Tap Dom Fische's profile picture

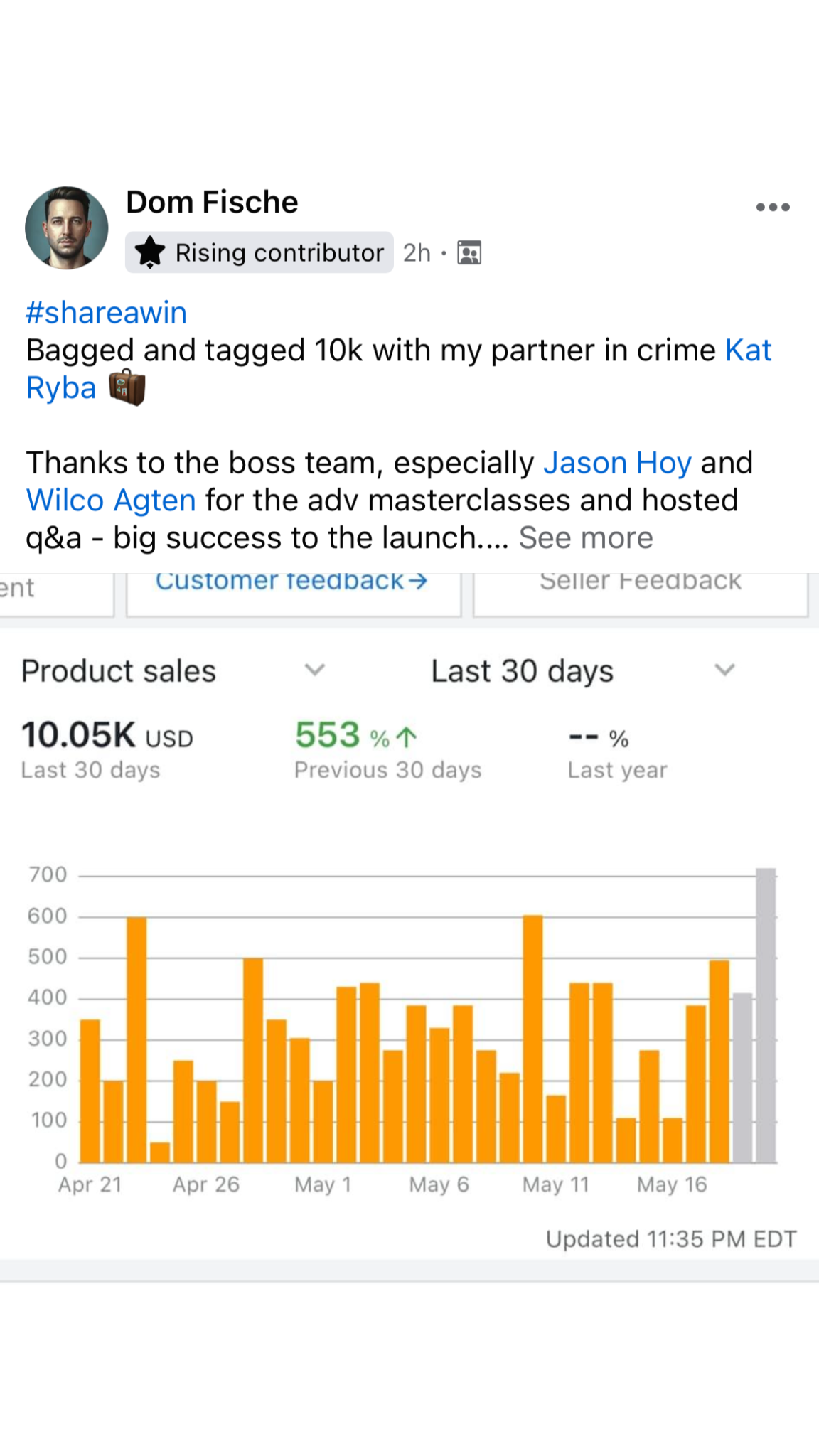(67, 228)
